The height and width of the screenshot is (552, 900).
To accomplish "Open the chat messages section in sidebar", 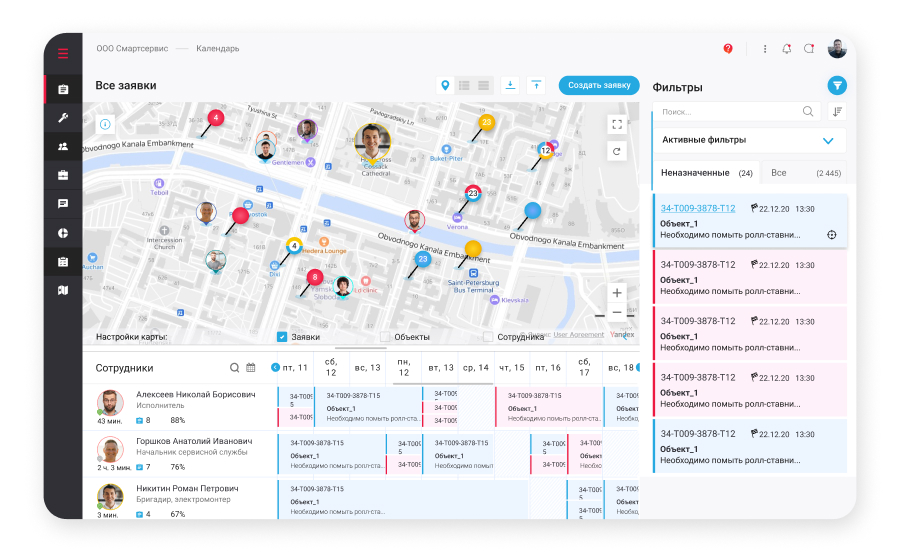I will pos(63,204).
